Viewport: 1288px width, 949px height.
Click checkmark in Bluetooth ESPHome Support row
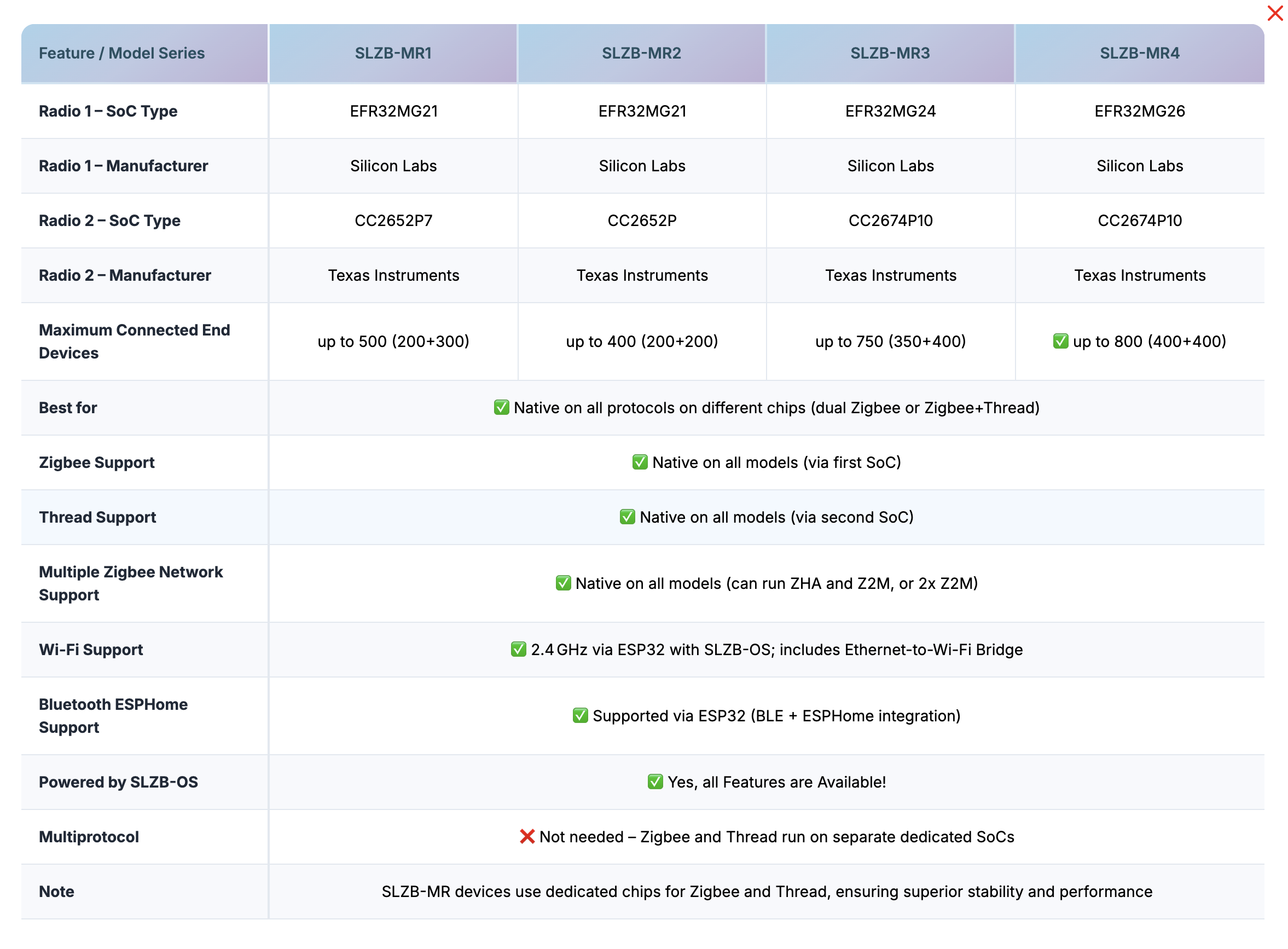click(580, 716)
